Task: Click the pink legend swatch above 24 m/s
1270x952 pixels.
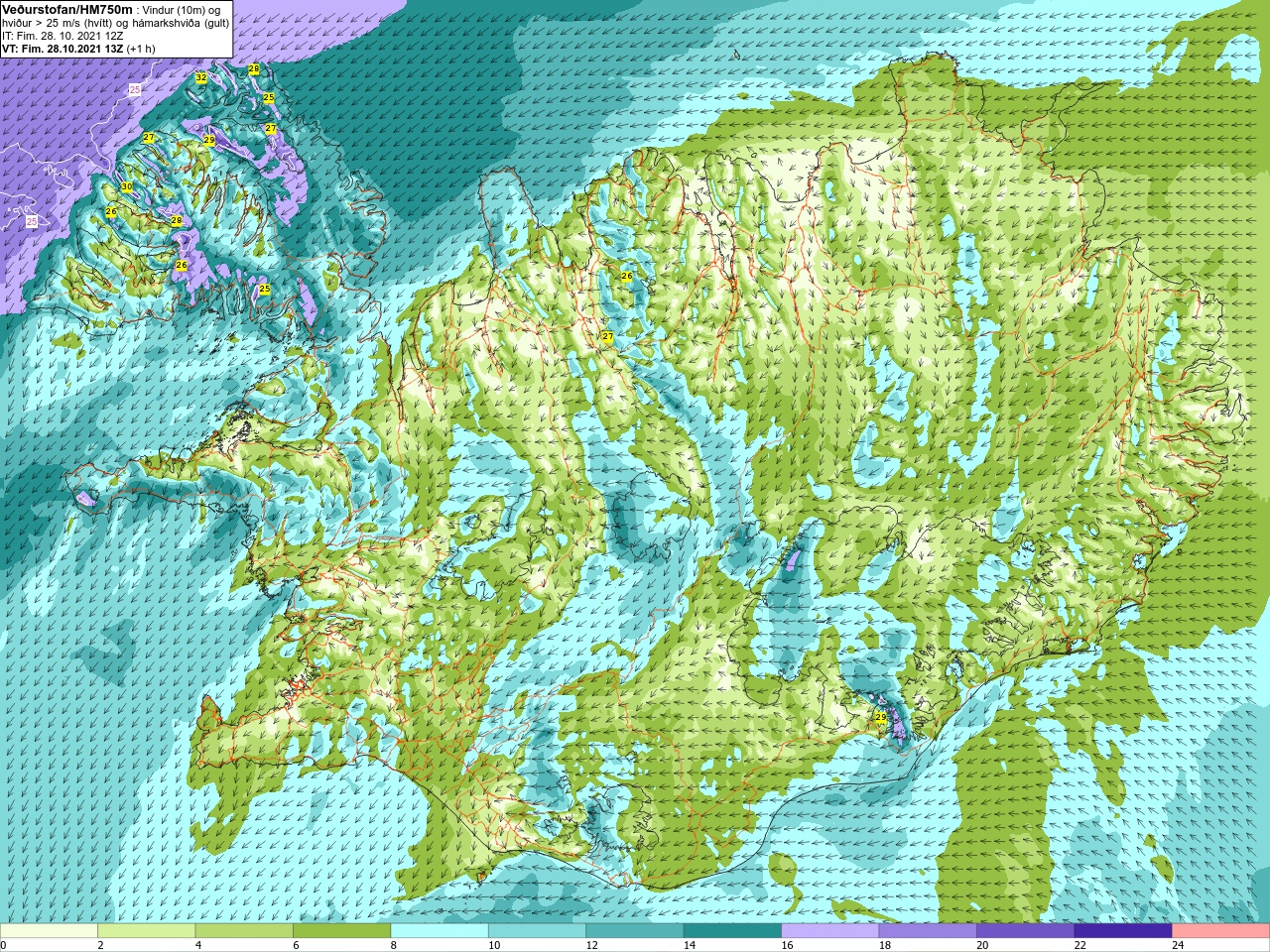Action: 1221,931
